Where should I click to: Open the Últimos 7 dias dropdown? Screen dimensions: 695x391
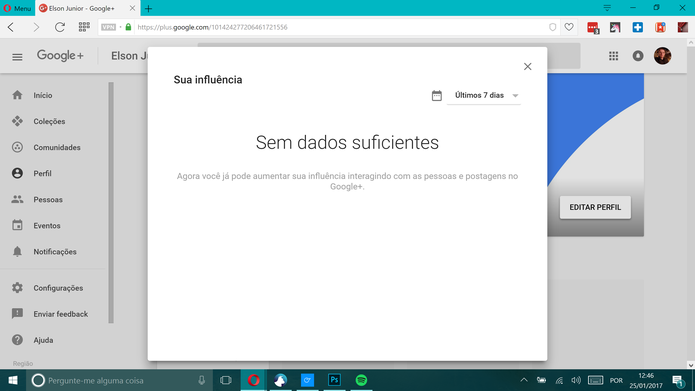pyautogui.click(x=484, y=95)
